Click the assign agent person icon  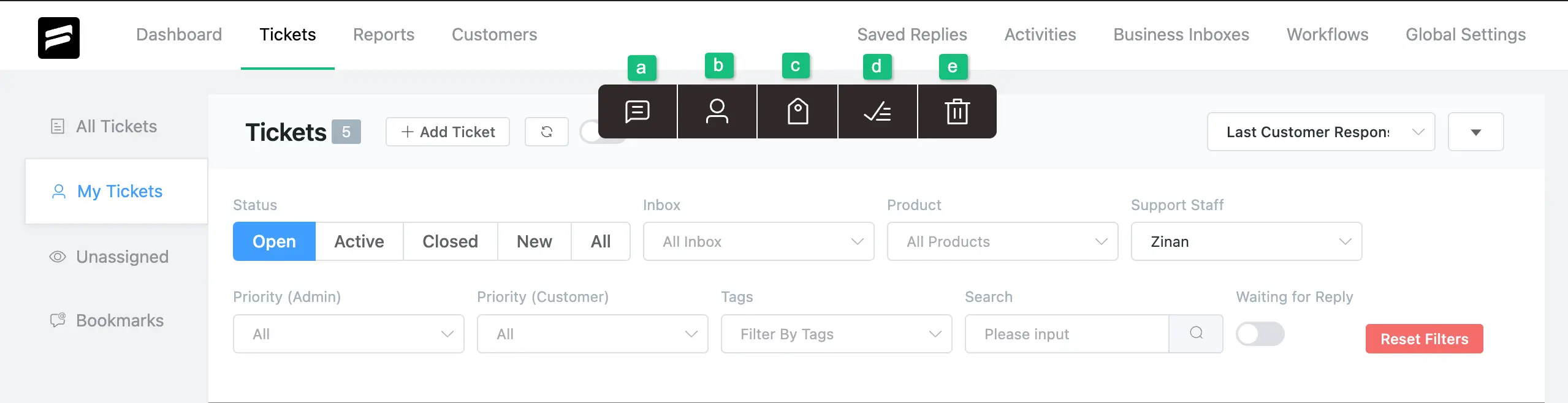[717, 111]
